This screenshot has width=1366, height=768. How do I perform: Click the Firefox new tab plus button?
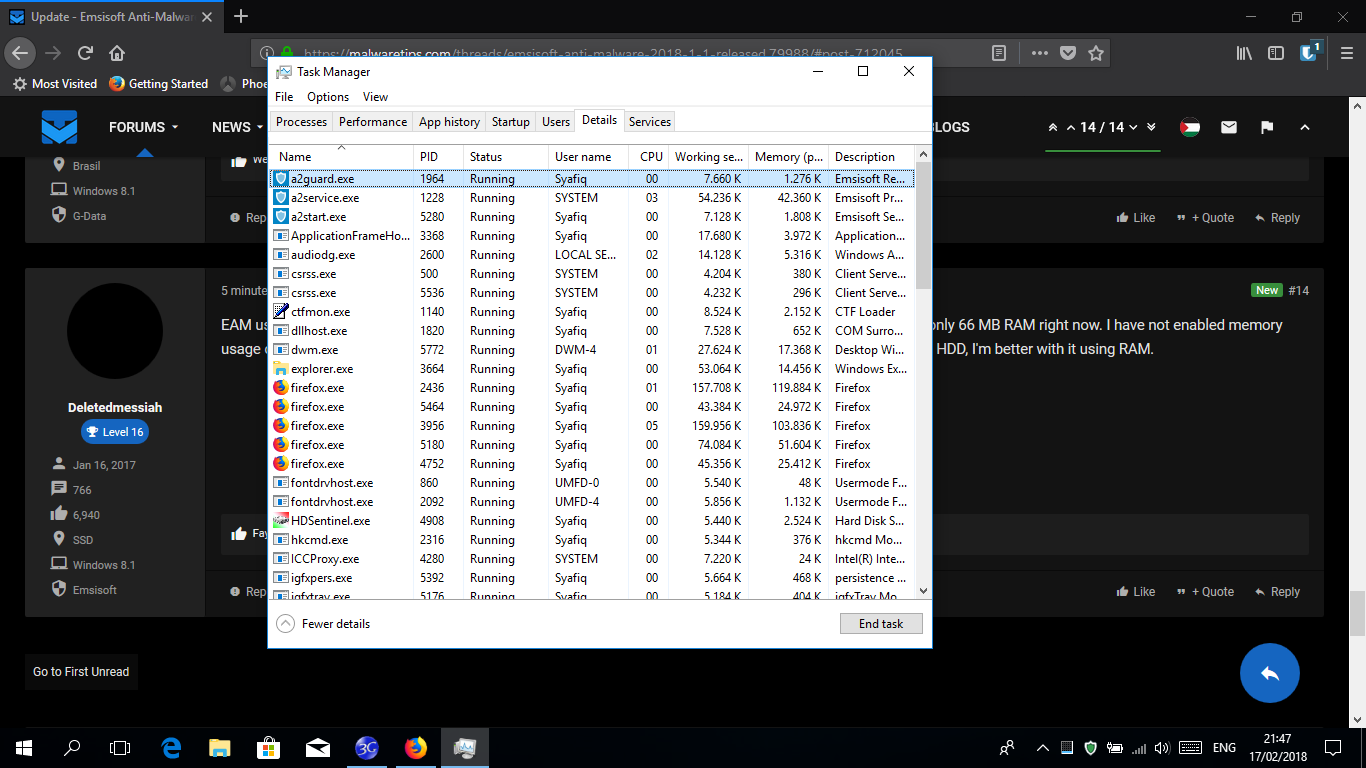click(x=241, y=16)
